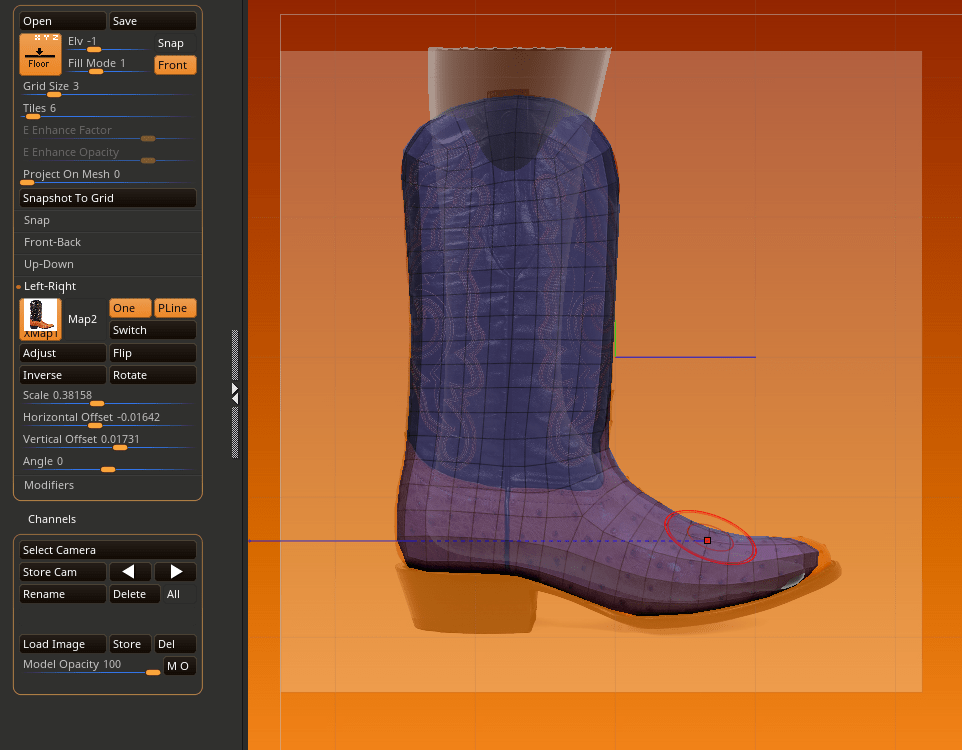Screen dimensions: 962x750
Task: Open the Left-Right menu entry
Action: click(52, 285)
